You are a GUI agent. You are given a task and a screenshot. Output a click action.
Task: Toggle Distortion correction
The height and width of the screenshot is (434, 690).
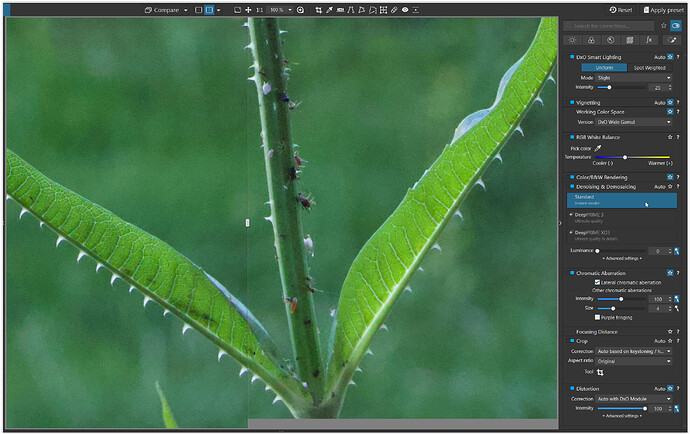tap(572, 389)
